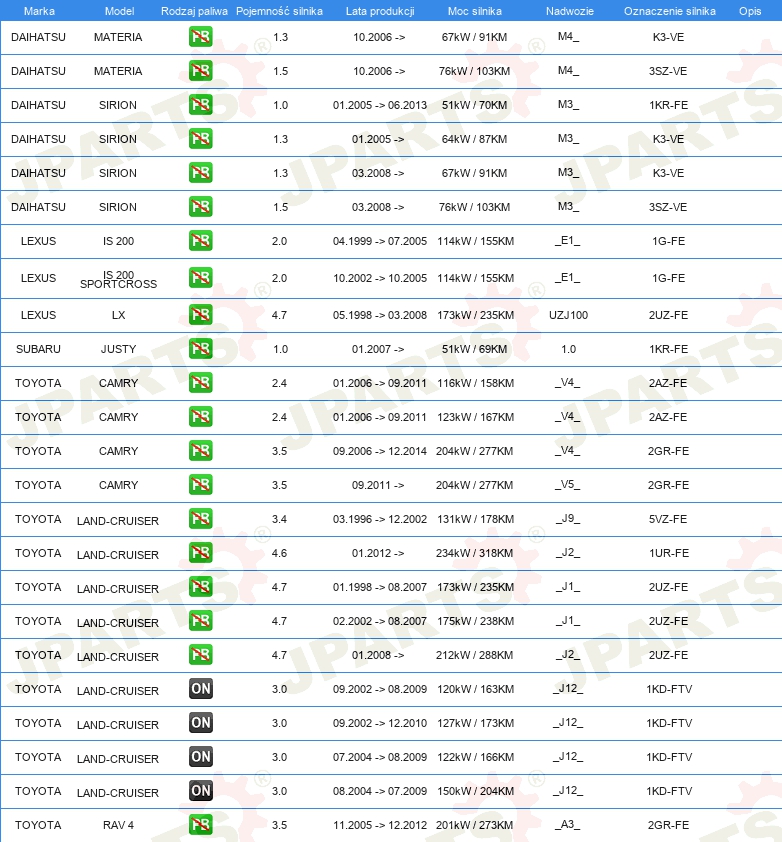Click the Lata produkcji column header
Screen dimensions: 782x842
tap(380, 11)
